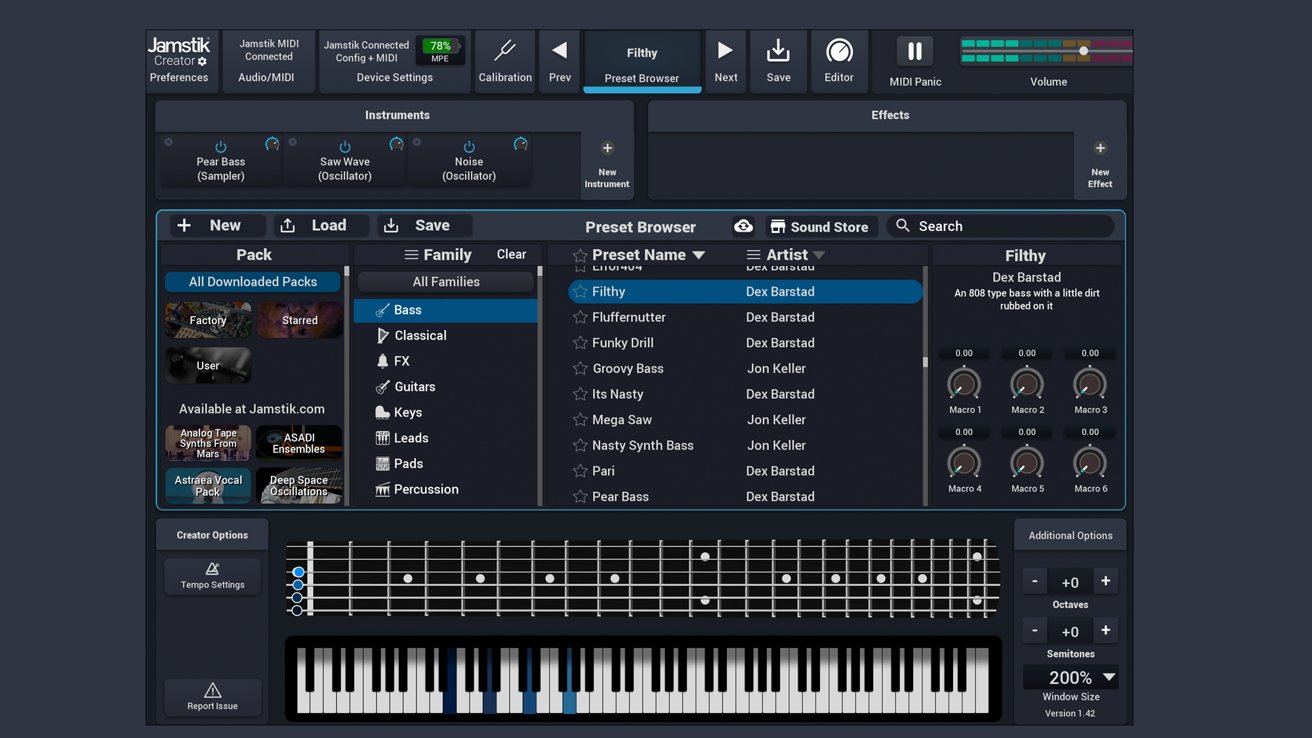Report an Issue
Image resolution: width=1312 pixels, height=738 pixels.
[212, 696]
